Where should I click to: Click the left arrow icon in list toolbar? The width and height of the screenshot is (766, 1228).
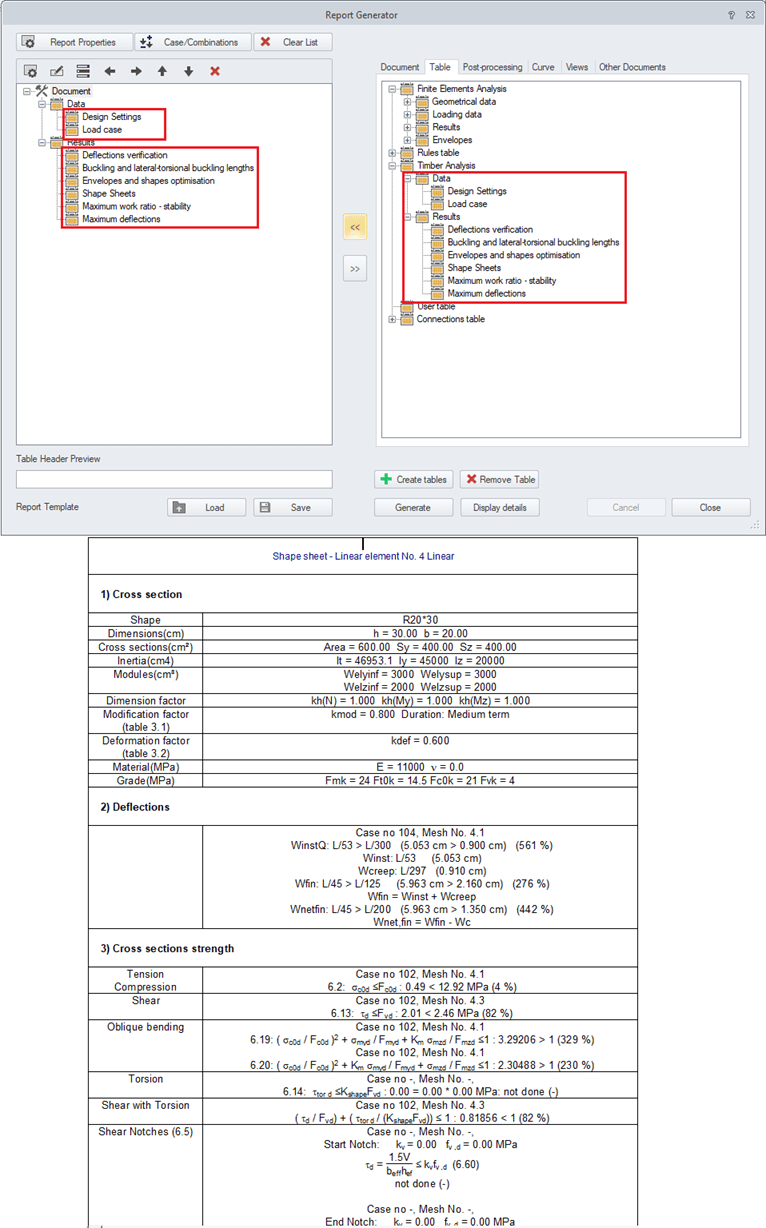pyautogui.click(x=110, y=72)
